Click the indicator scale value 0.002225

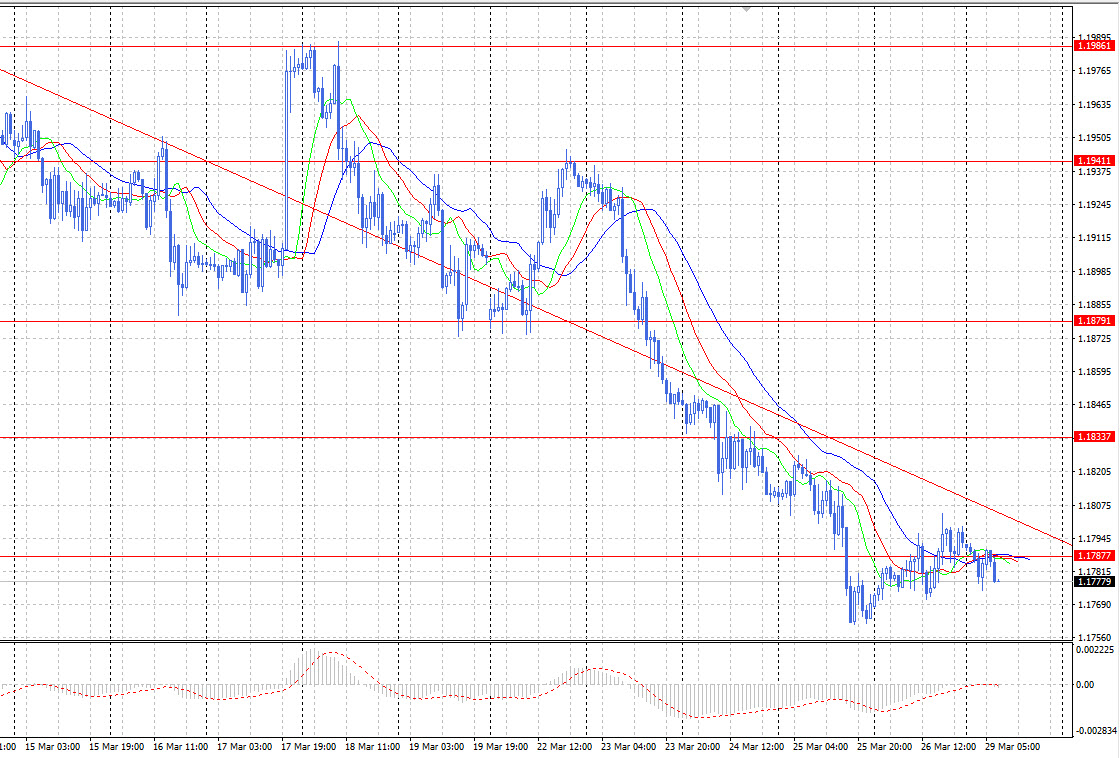[1094, 649]
